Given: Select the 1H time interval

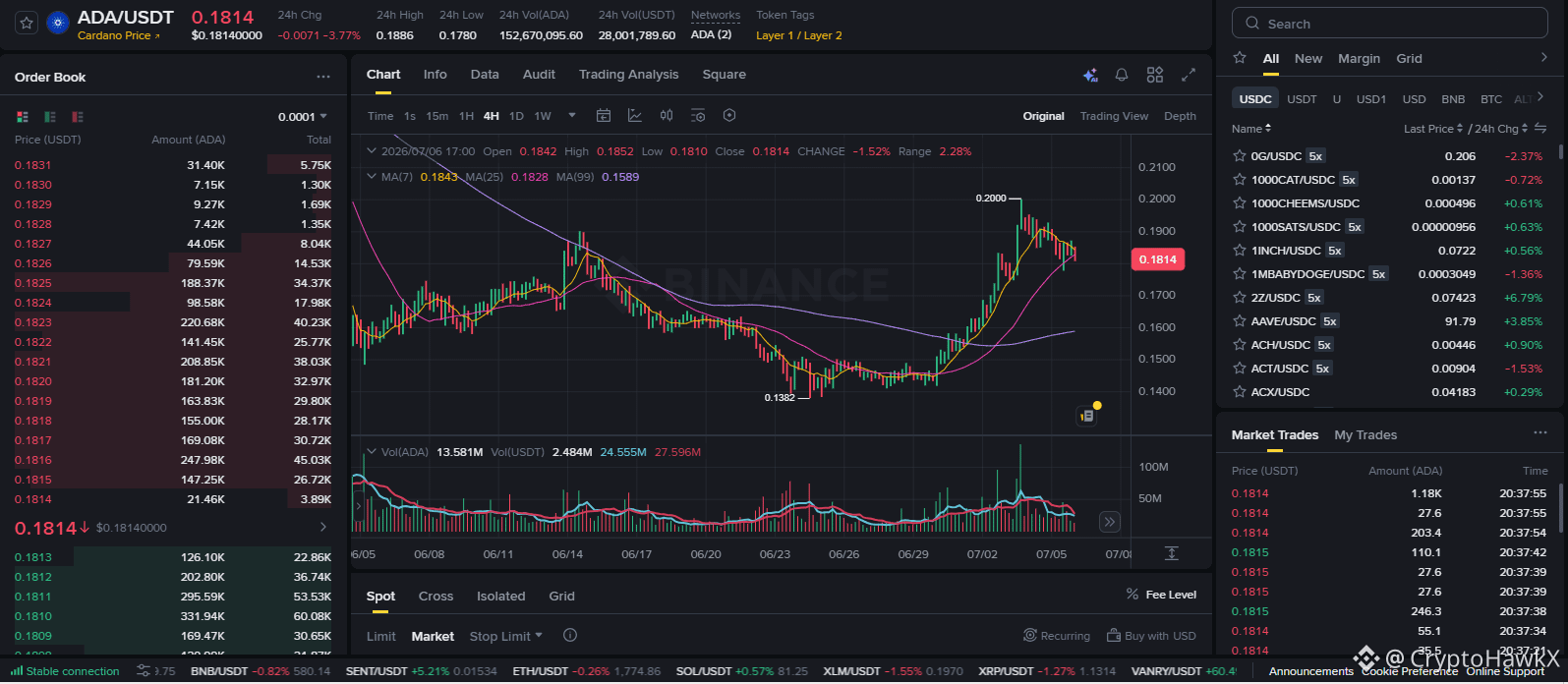Looking at the screenshot, I should click(466, 116).
